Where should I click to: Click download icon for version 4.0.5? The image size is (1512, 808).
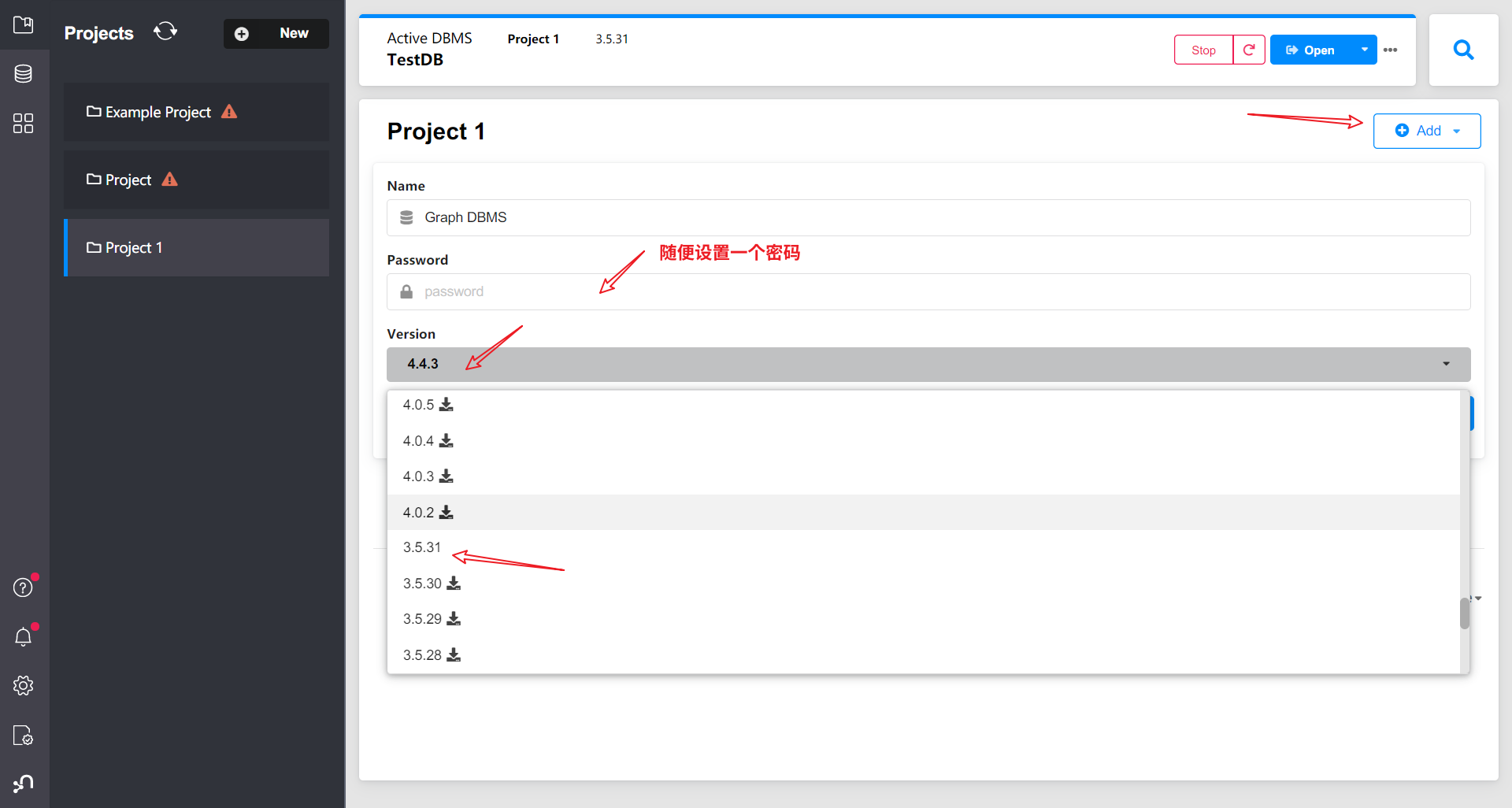(x=447, y=405)
